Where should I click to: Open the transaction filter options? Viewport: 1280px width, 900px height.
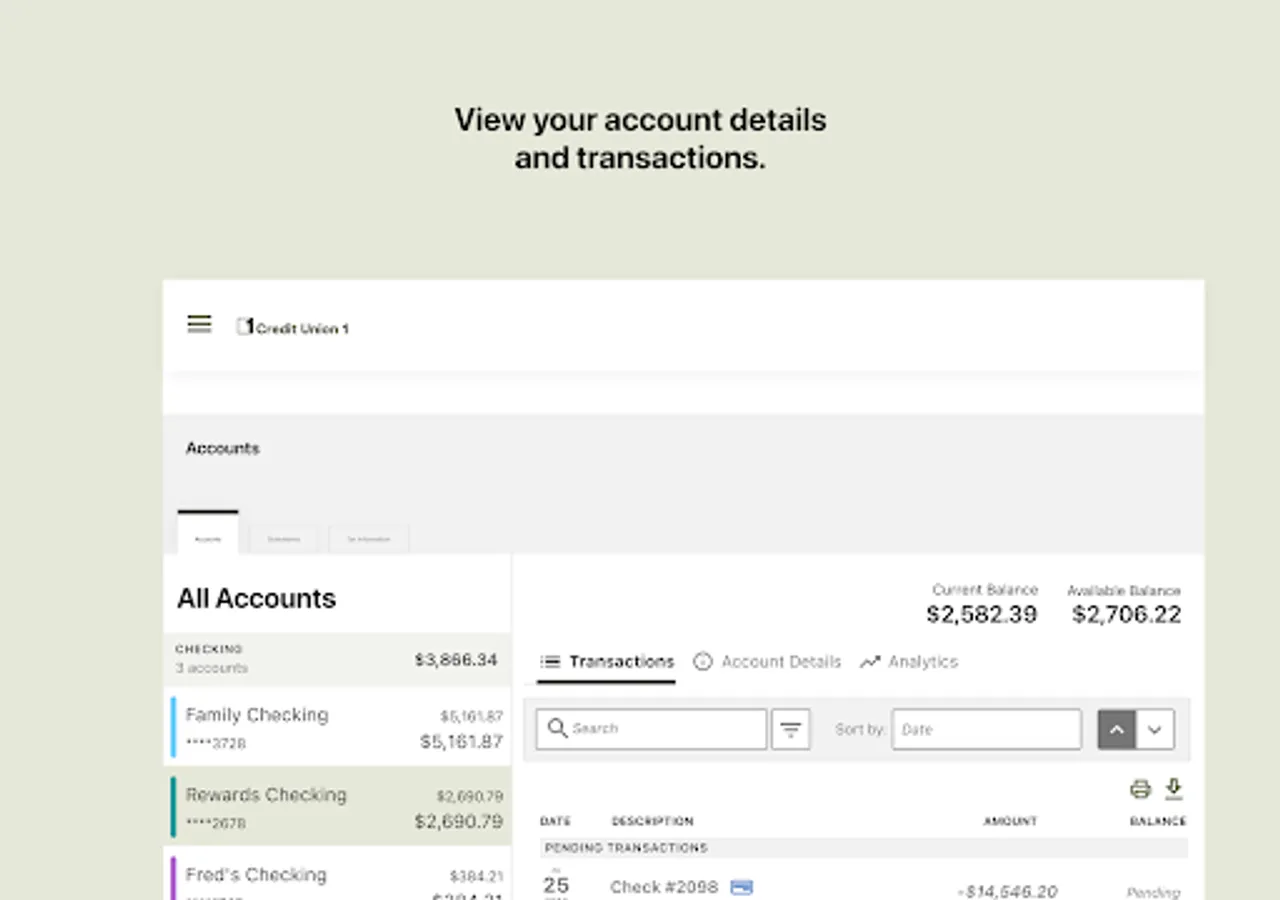(x=790, y=729)
